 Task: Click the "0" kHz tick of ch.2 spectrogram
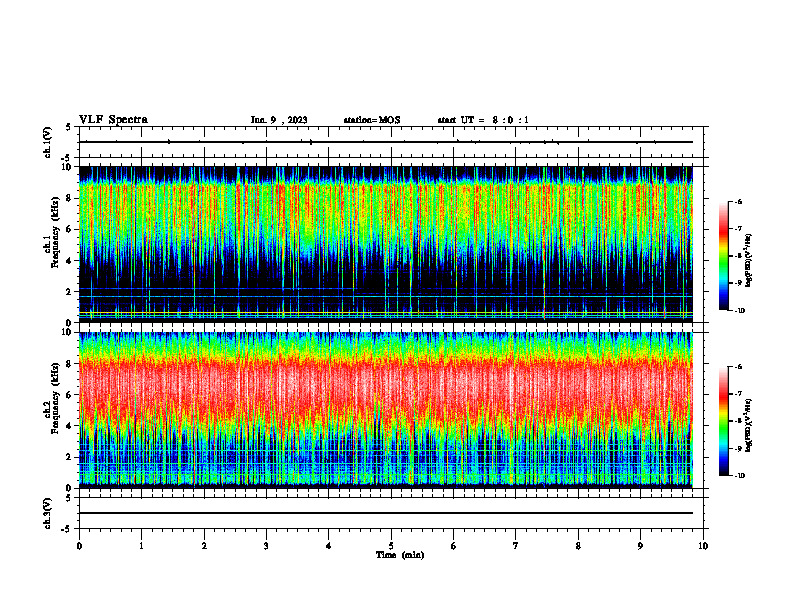click(70, 488)
